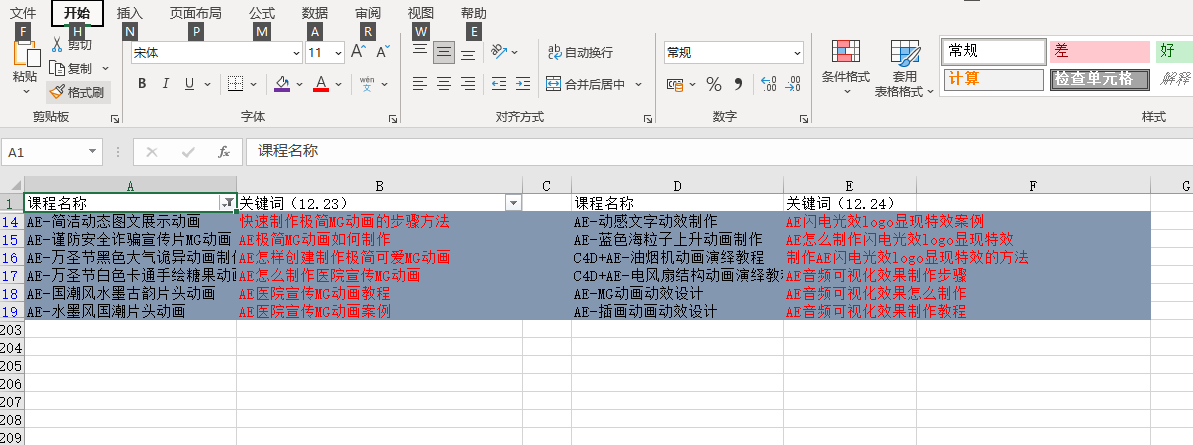
Task: Decrease decimal places
Action: coord(794,84)
